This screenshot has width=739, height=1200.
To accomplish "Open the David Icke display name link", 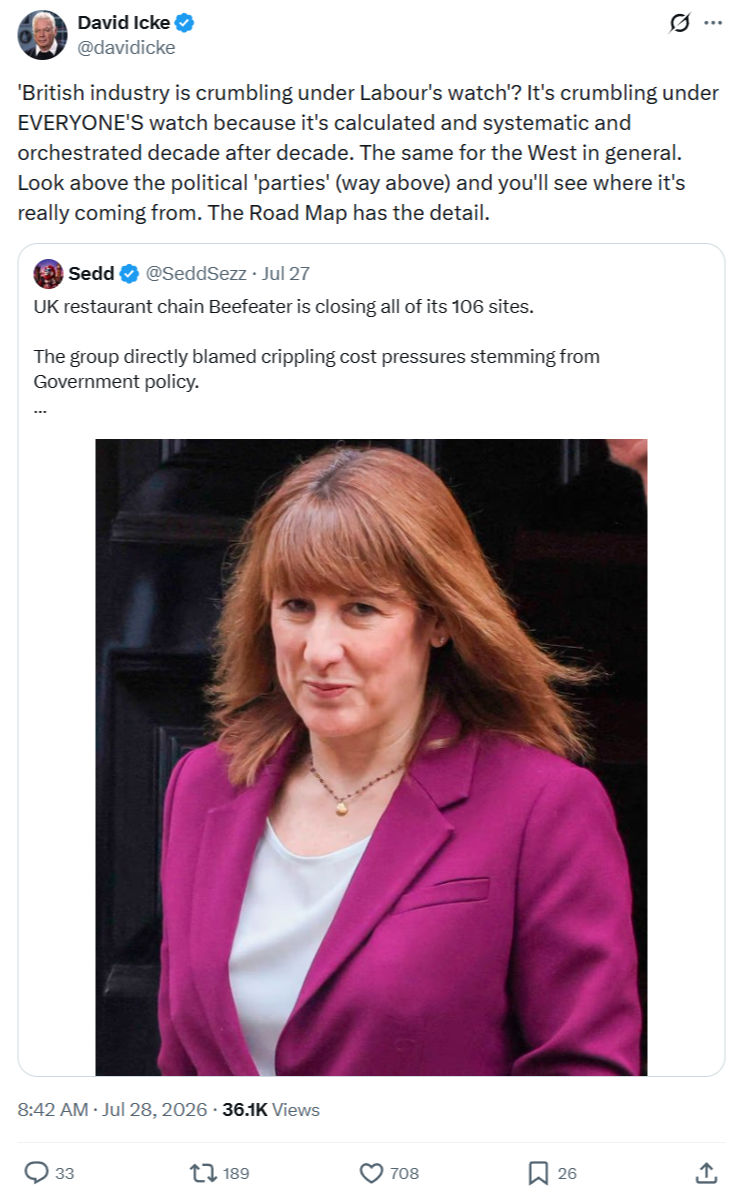I will 124,24.
